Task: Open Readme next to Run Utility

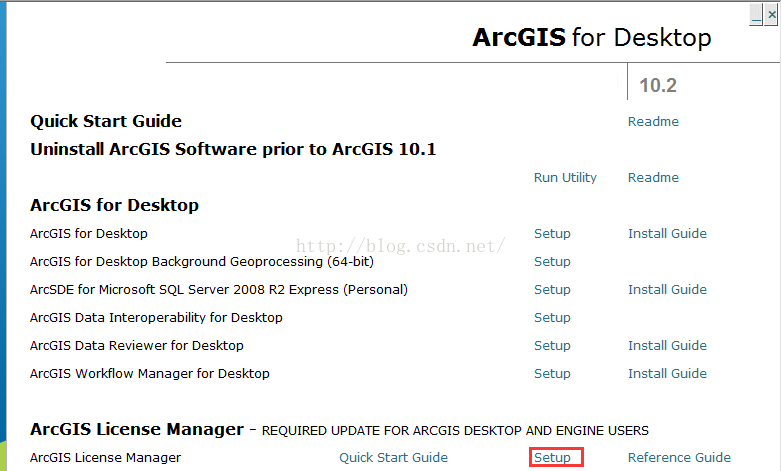Action: click(653, 178)
